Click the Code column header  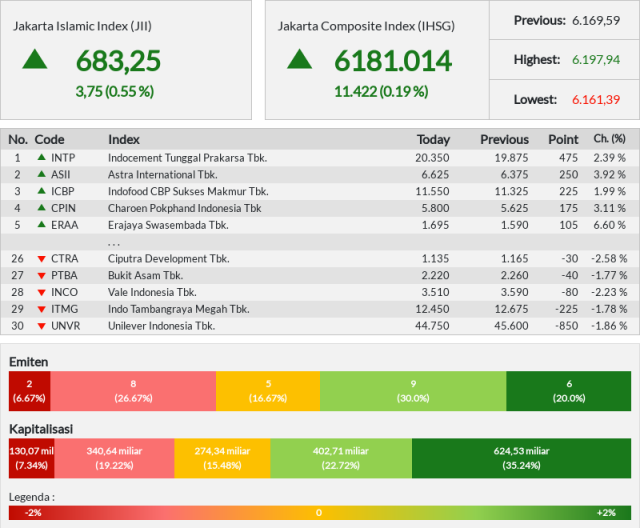[x=49, y=140]
